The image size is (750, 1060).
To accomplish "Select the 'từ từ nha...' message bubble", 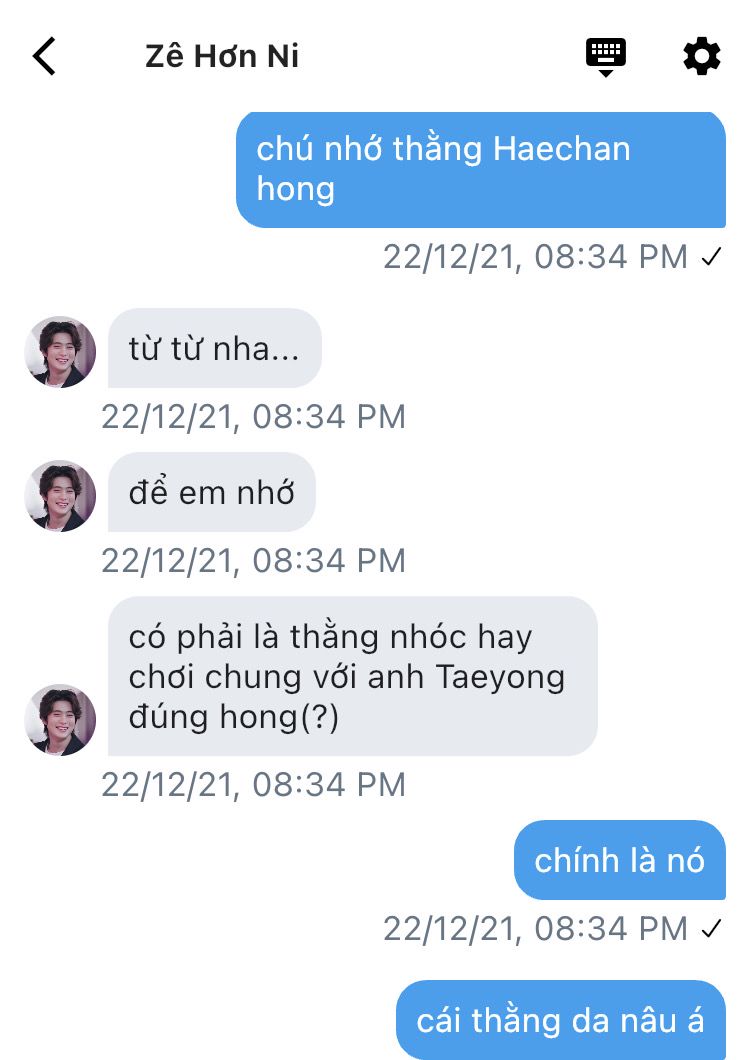I will click(x=214, y=349).
